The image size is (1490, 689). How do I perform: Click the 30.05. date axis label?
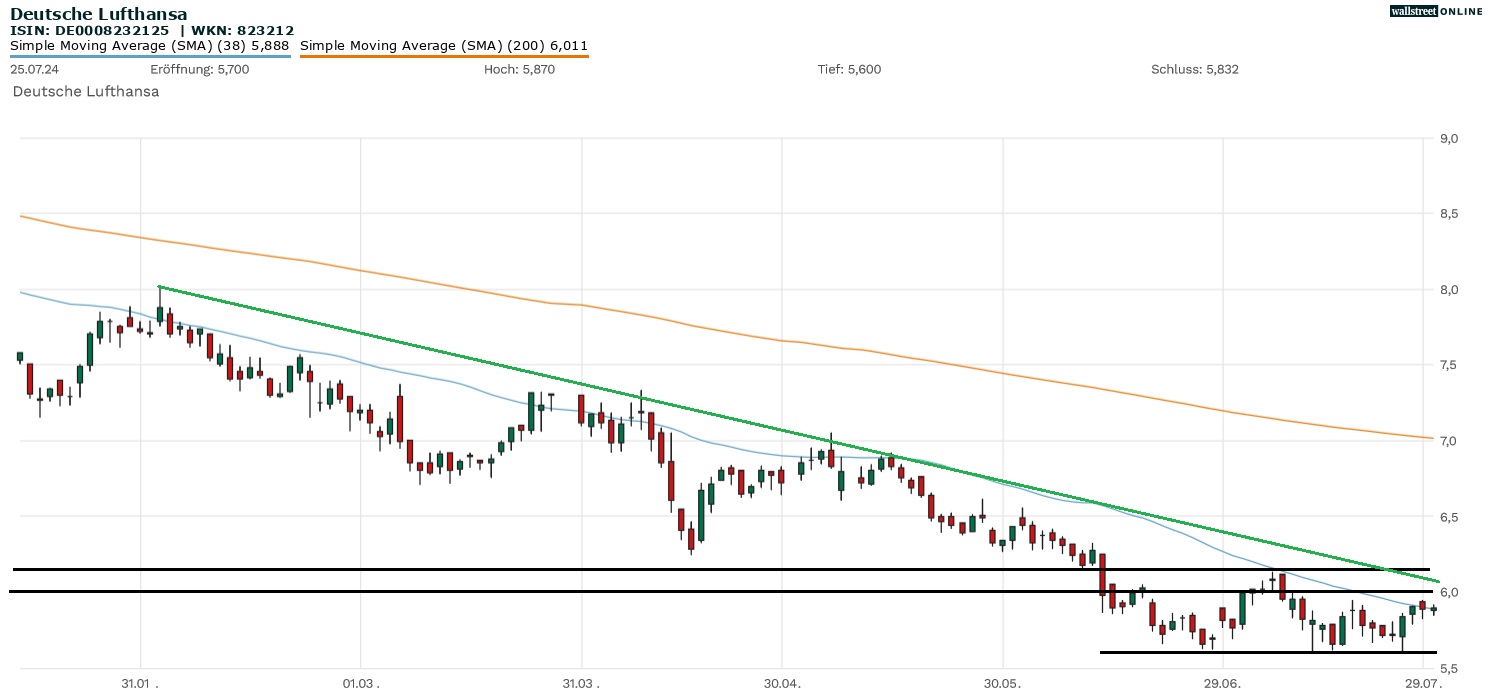coord(1001,683)
